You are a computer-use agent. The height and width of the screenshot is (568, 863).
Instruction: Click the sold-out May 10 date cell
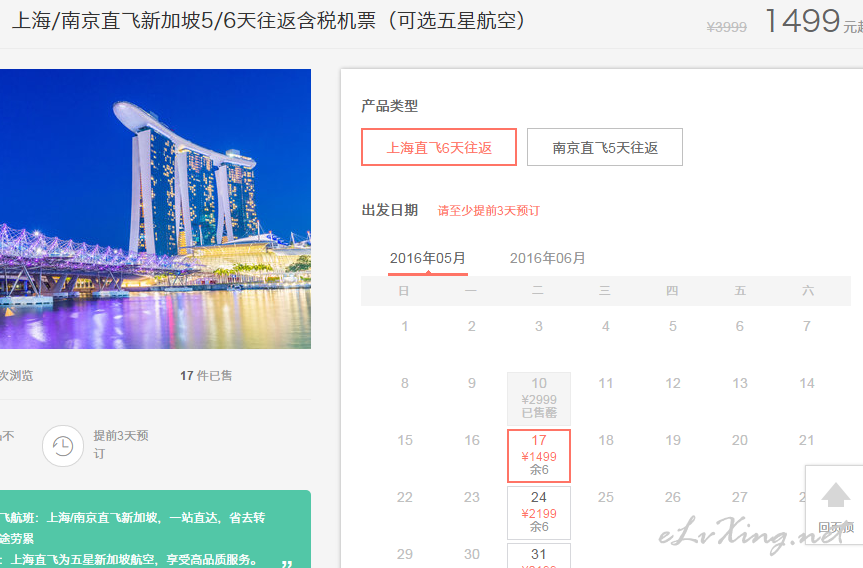click(539, 398)
